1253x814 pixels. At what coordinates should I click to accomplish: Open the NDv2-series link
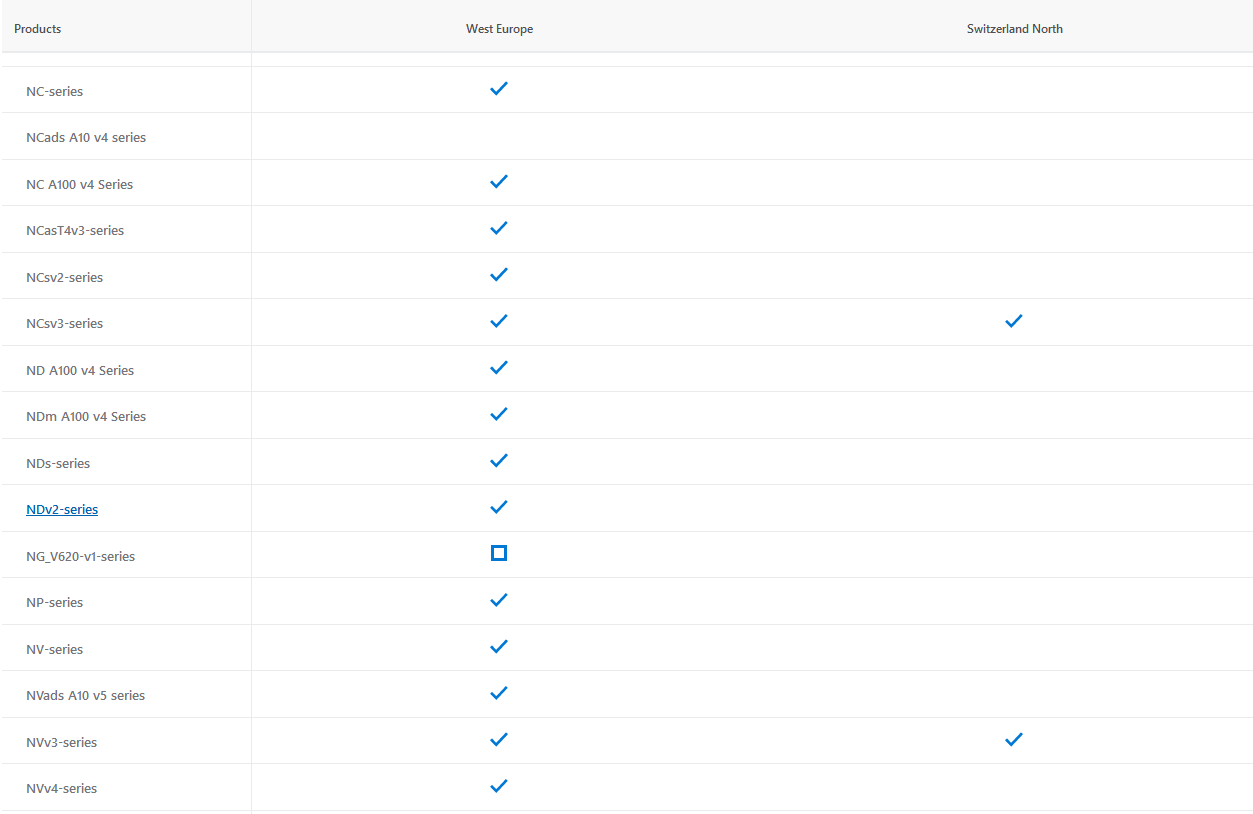coord(62,509)
